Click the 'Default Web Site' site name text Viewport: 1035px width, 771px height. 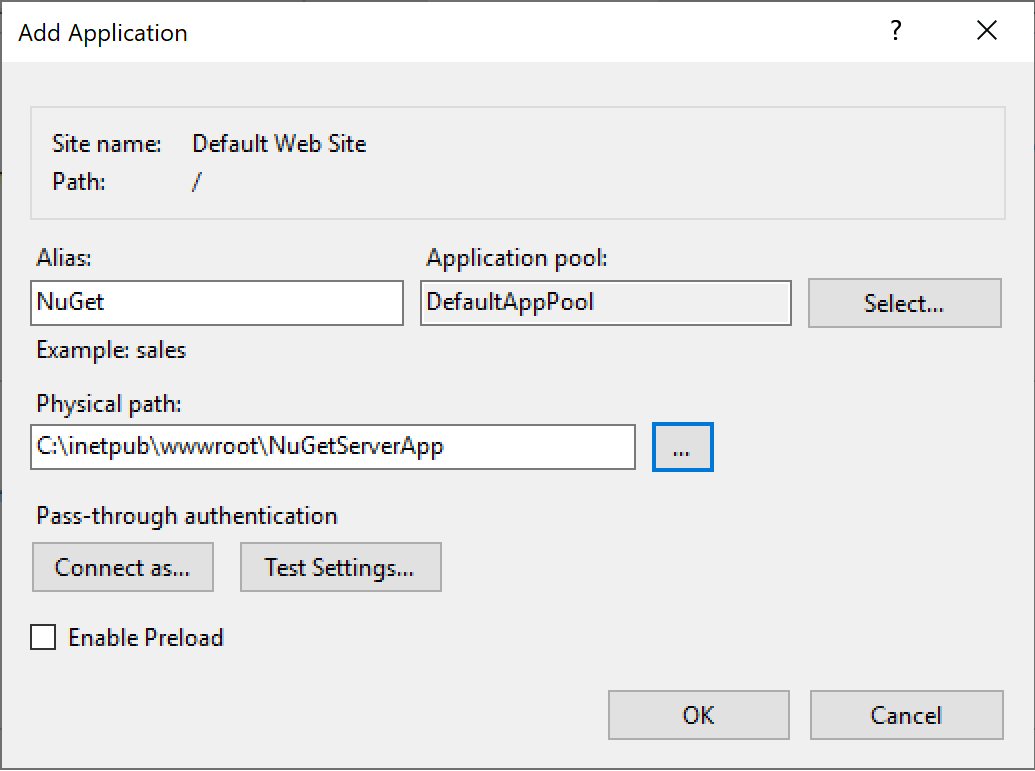[x=279, y=143]
